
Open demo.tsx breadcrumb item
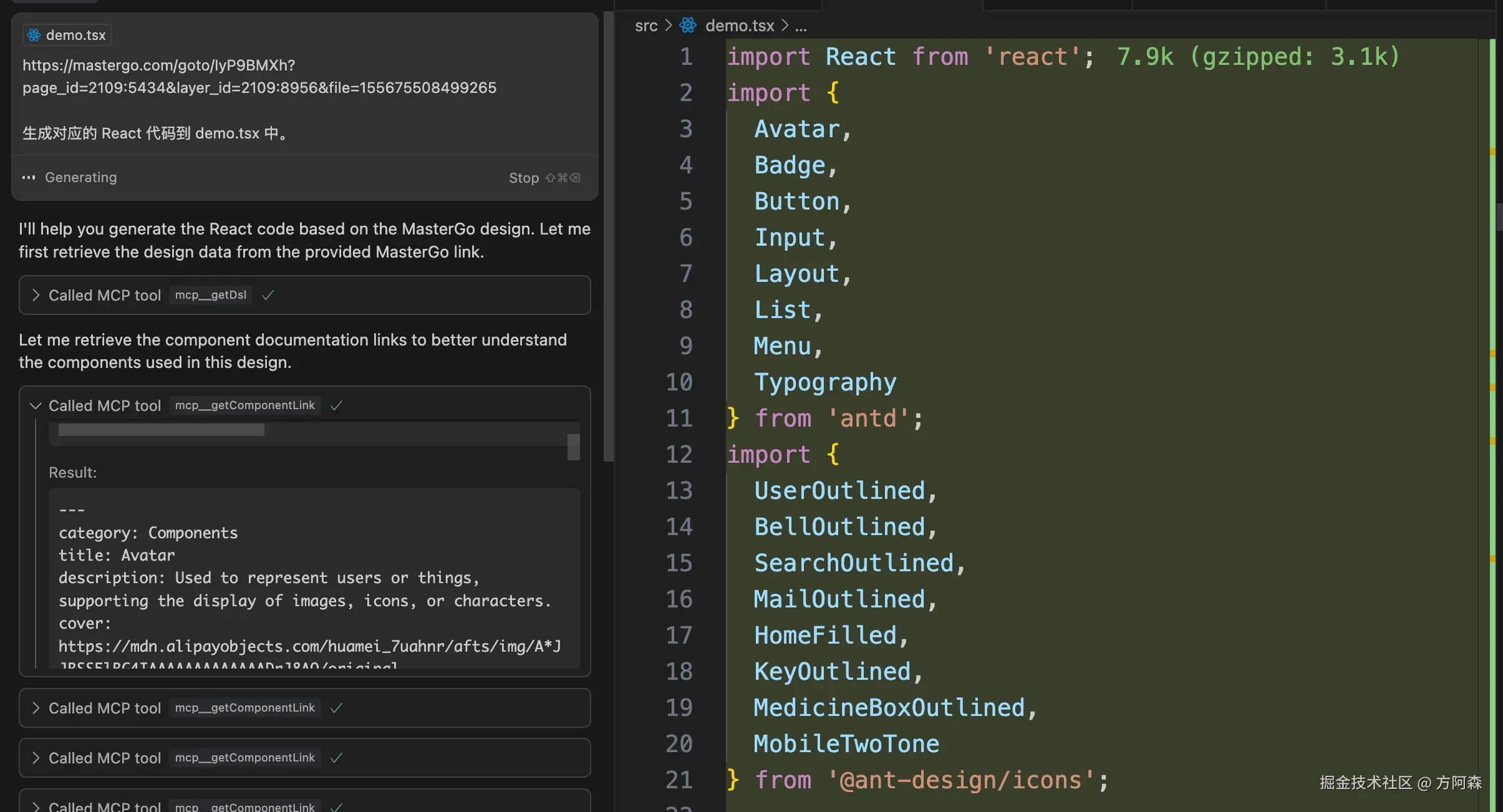[739, 26]
